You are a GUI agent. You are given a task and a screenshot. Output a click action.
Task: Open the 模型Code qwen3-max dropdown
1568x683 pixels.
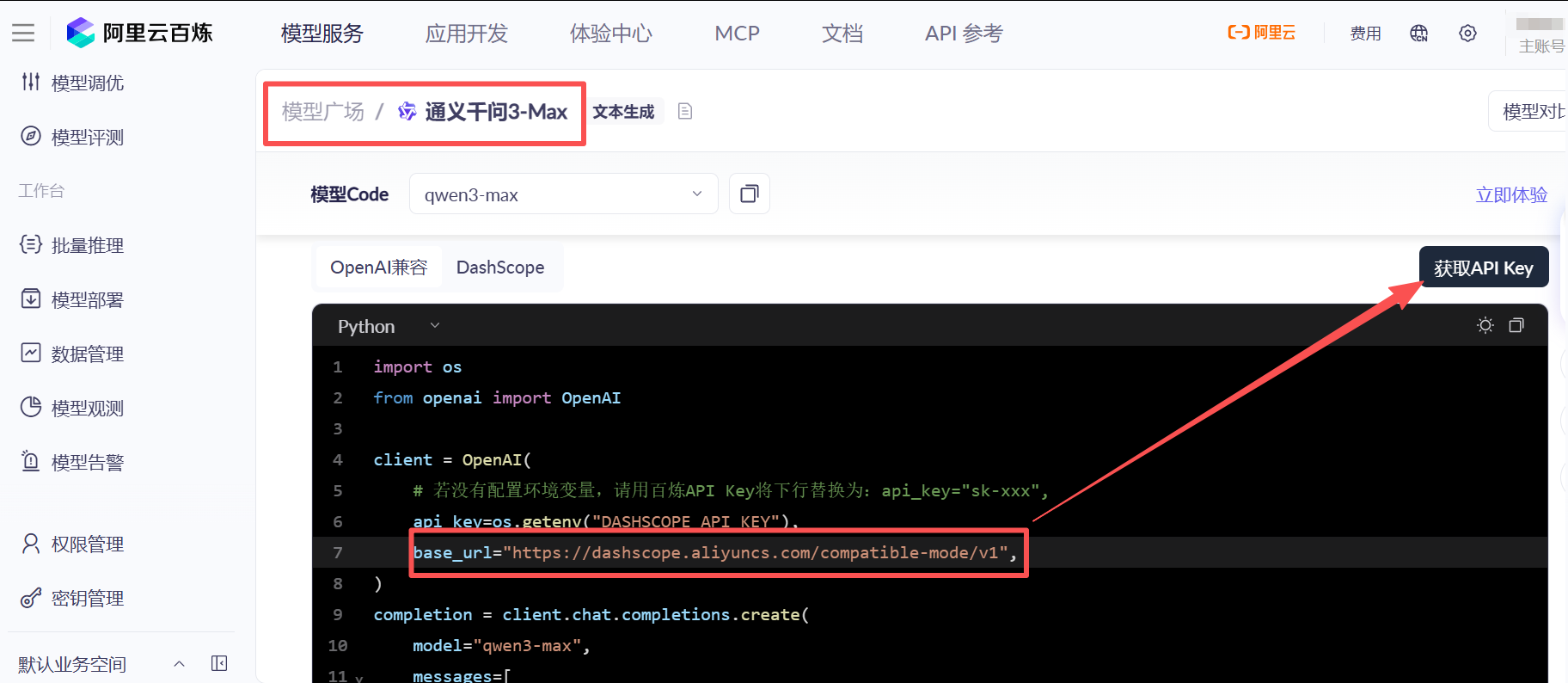pos(564,194)
